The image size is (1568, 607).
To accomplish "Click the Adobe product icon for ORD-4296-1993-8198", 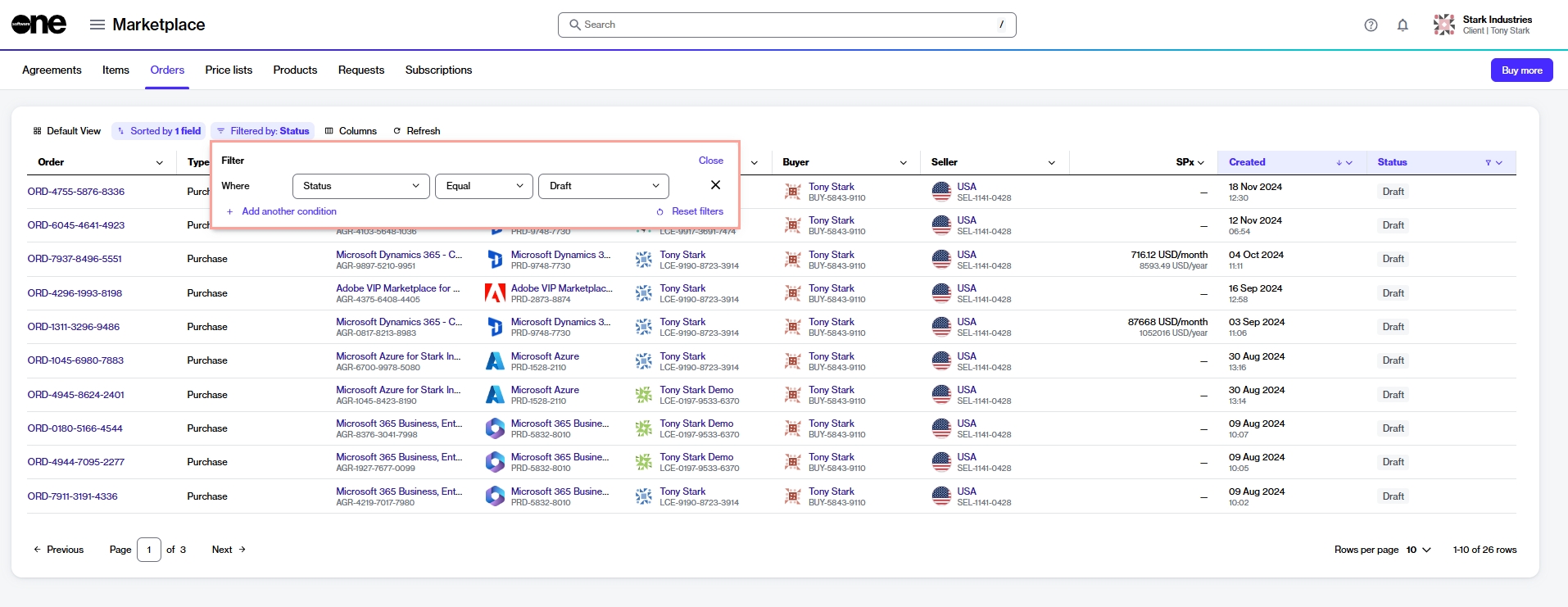I will [495, 293].
